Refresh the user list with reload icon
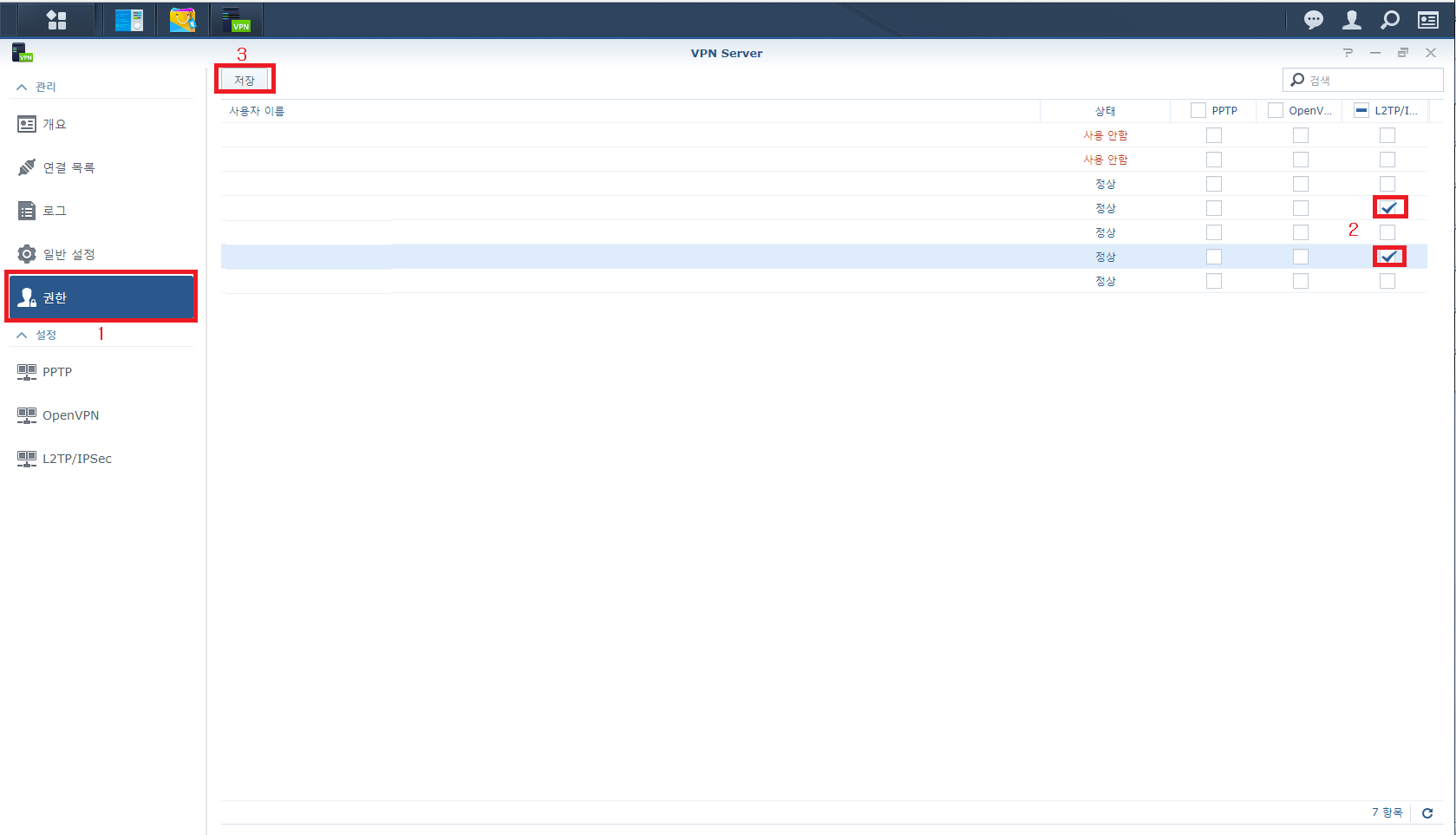This screenshot has width=1456, height=835. click(x=1427, y=813)
